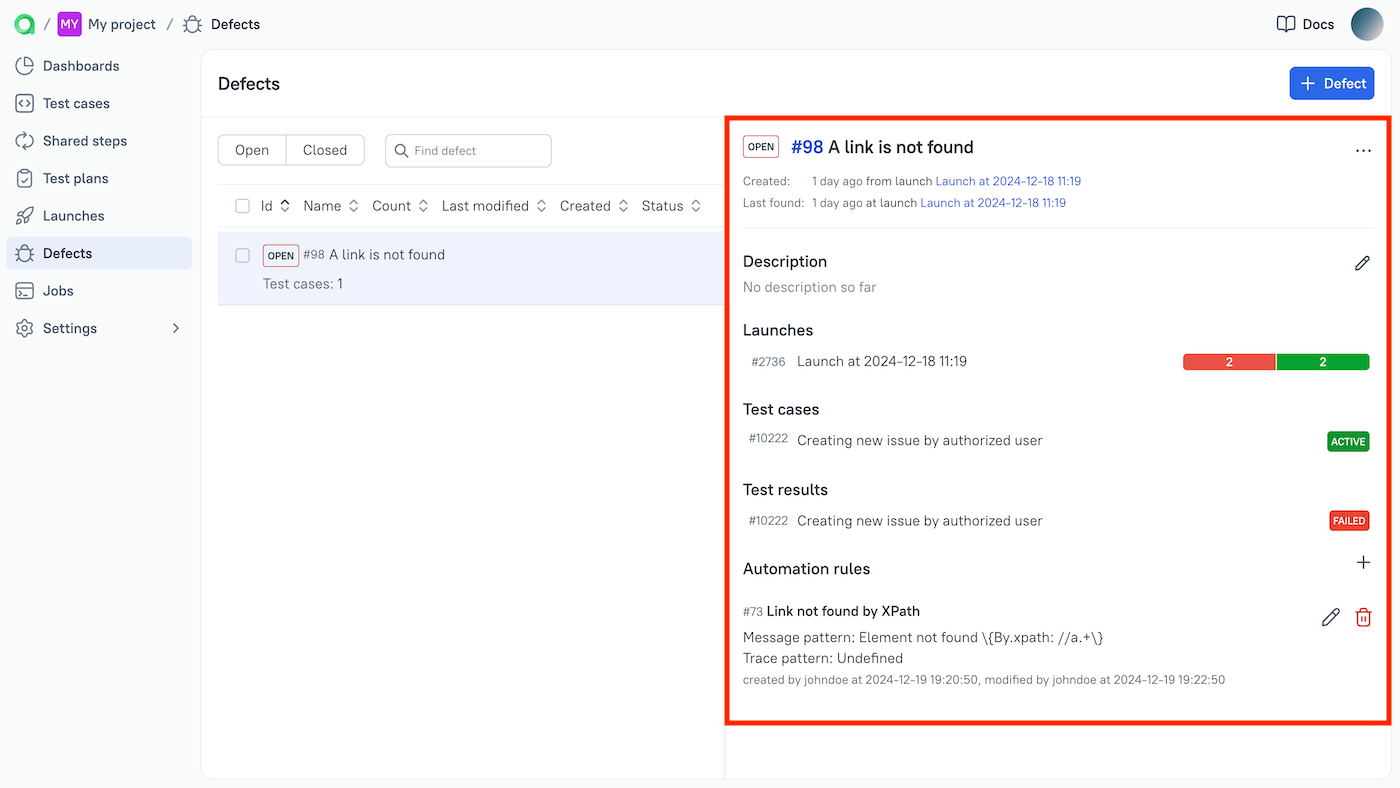Check the box for defect #98 row

pyautogui.click(x=242, y=256)
